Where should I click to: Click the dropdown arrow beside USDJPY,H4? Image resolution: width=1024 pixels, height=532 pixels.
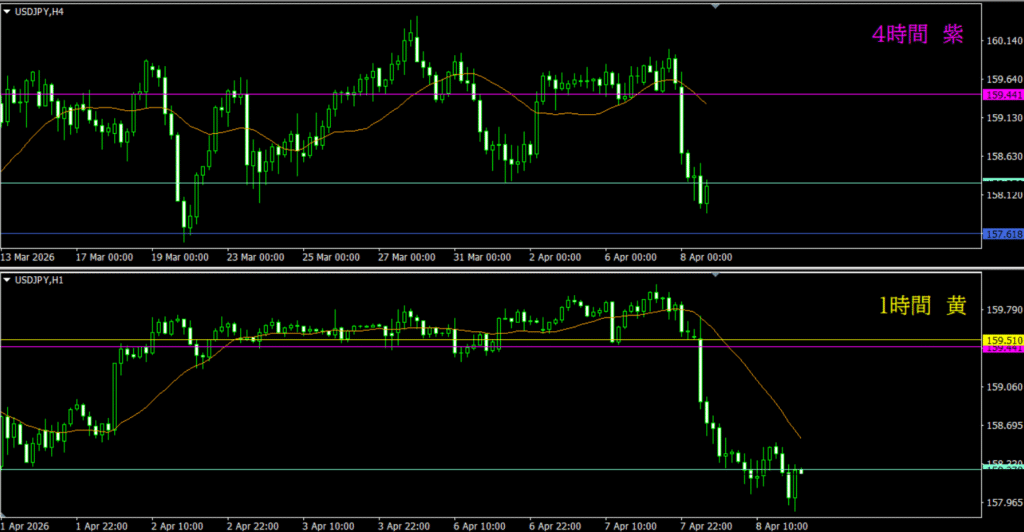pyautogui.click(x=7, y=11)
